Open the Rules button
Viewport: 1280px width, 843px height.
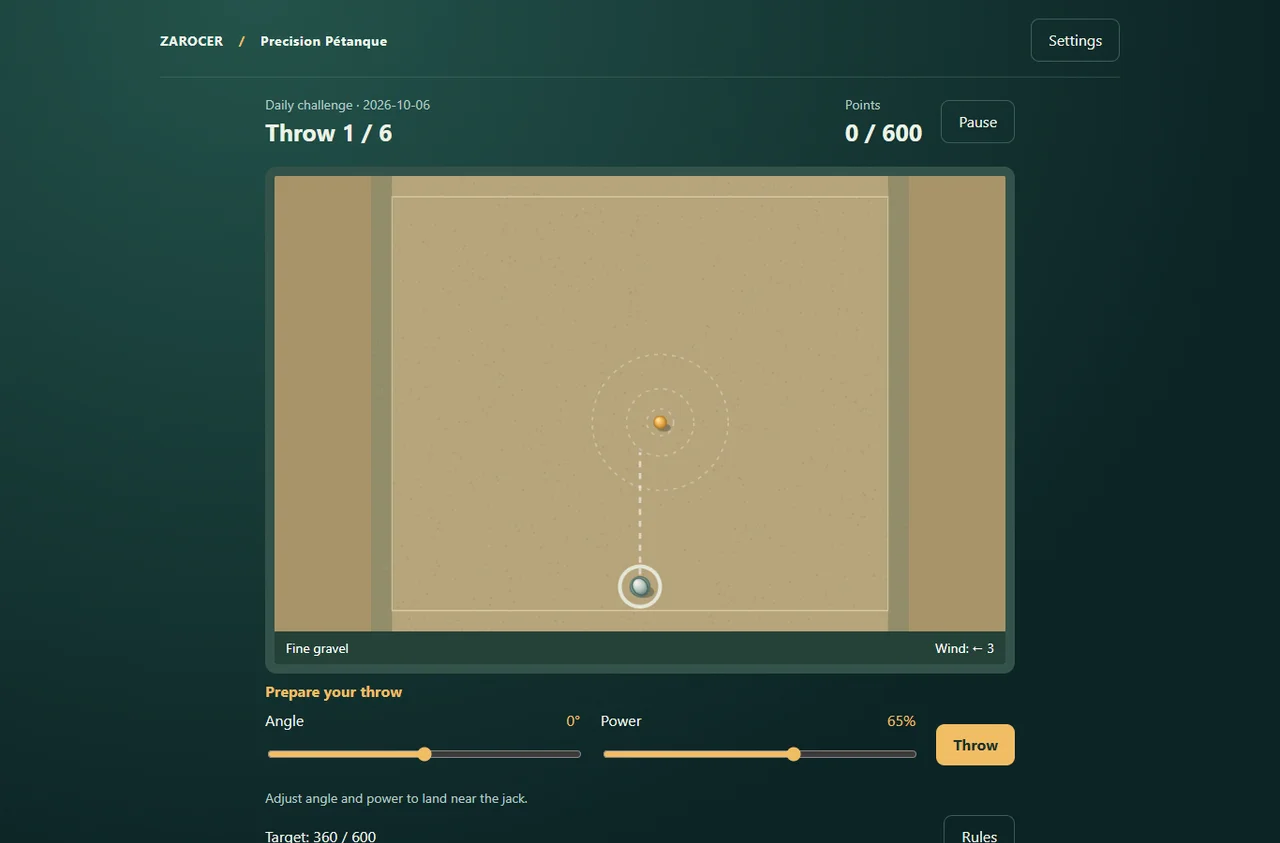[979, 832]
